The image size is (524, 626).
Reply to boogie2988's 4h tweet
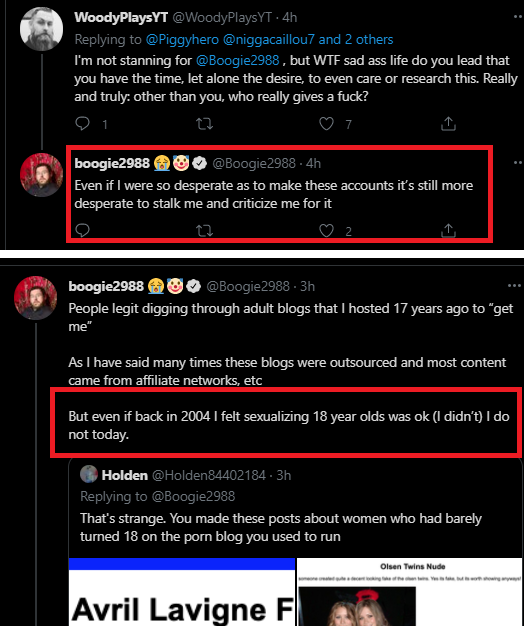(x=83, y=230)
